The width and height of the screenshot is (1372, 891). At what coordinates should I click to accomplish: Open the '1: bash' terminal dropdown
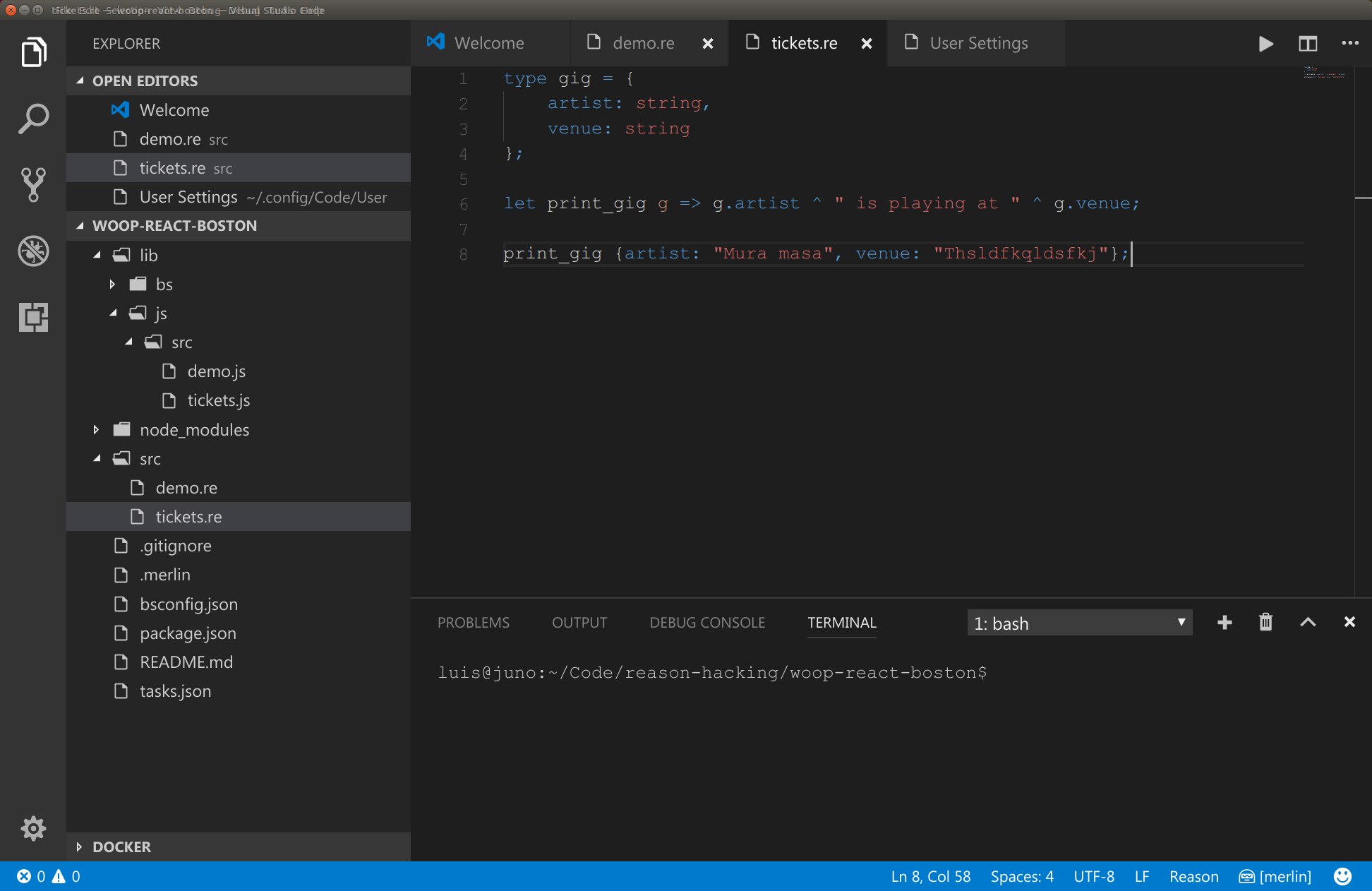pyautogui.click(x=1079, y=623)
